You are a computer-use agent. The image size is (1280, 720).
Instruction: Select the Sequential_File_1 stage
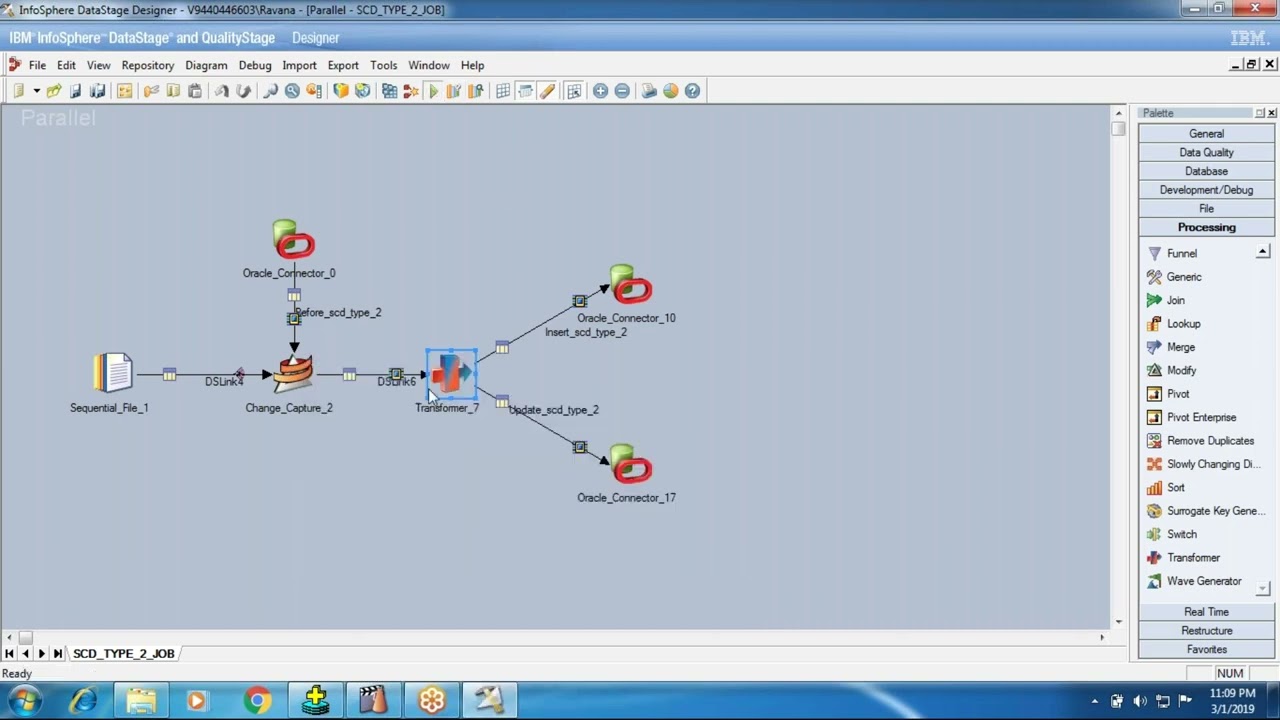[113, 373]
